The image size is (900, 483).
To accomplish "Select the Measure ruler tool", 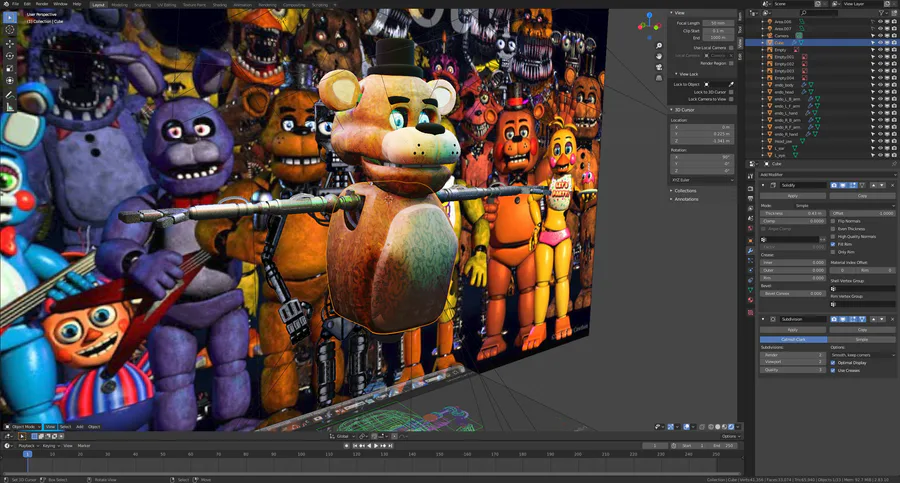I will [x=10, y=107].
